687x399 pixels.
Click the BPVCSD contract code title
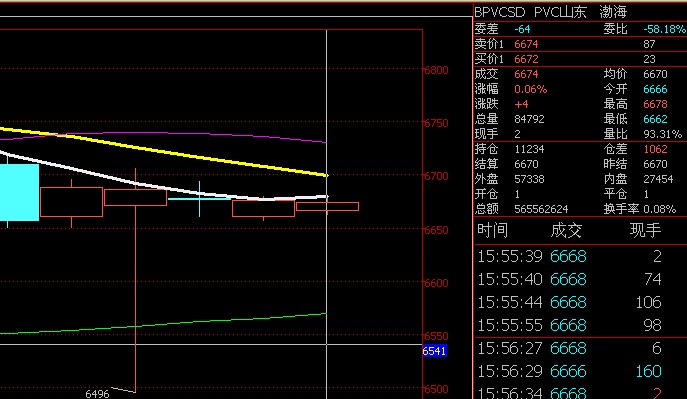click(499, 12)
